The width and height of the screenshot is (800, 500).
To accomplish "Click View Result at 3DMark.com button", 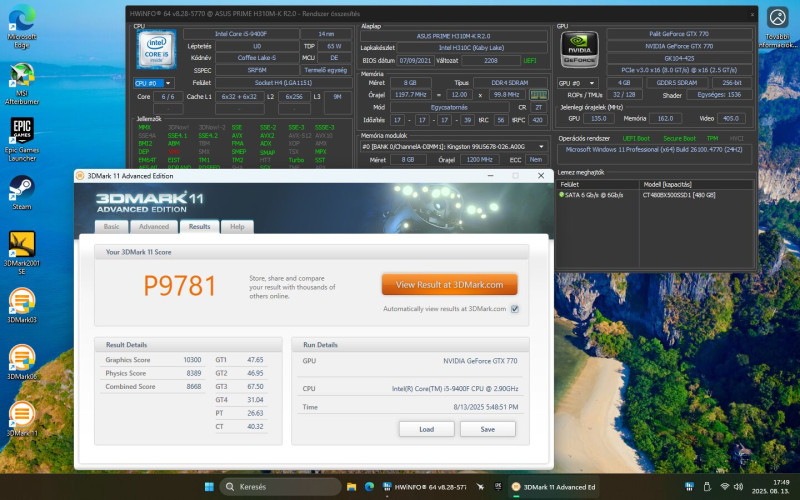I will pos(449,285).
